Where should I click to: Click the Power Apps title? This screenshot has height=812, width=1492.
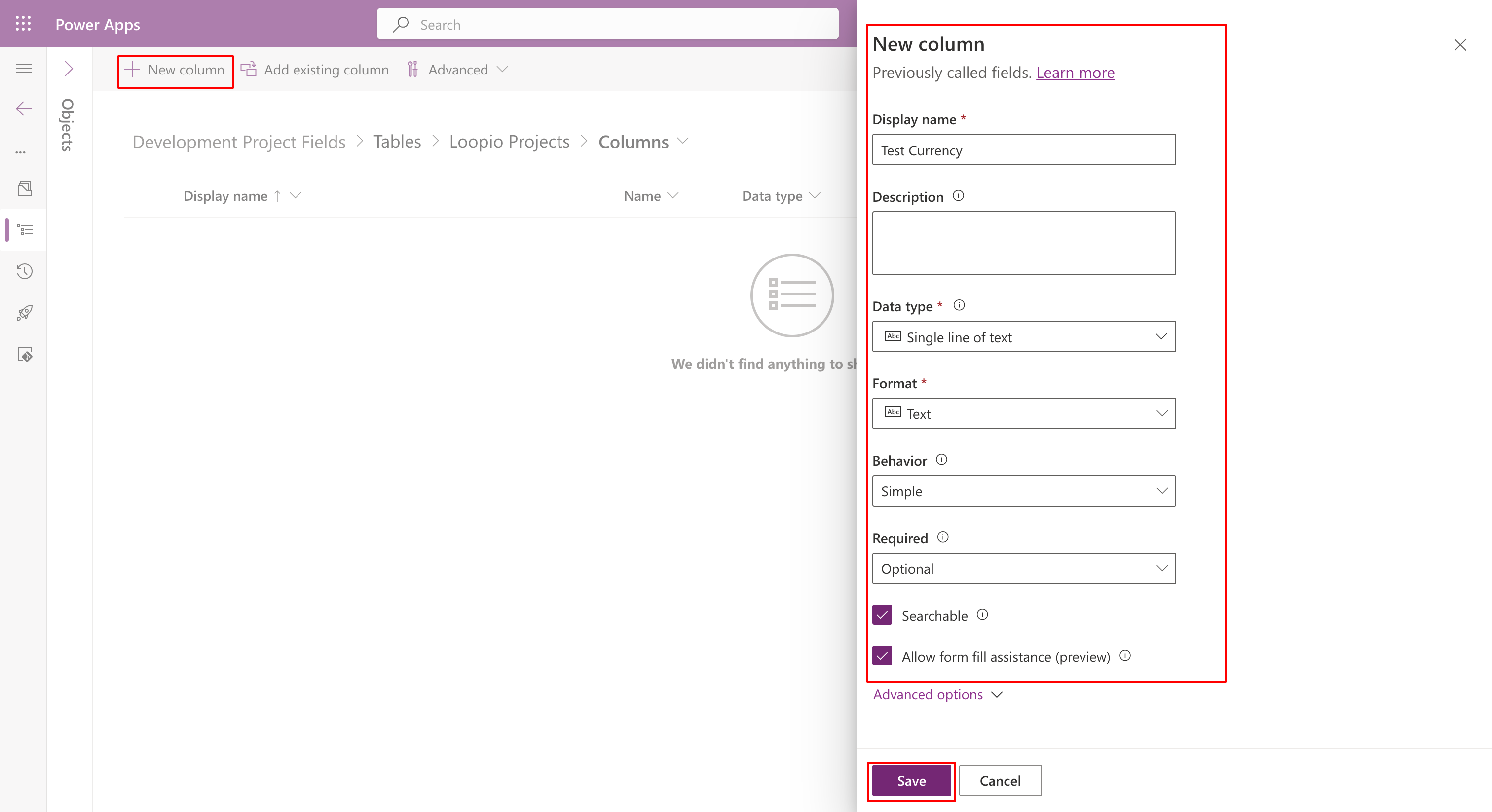click(98, 25)
